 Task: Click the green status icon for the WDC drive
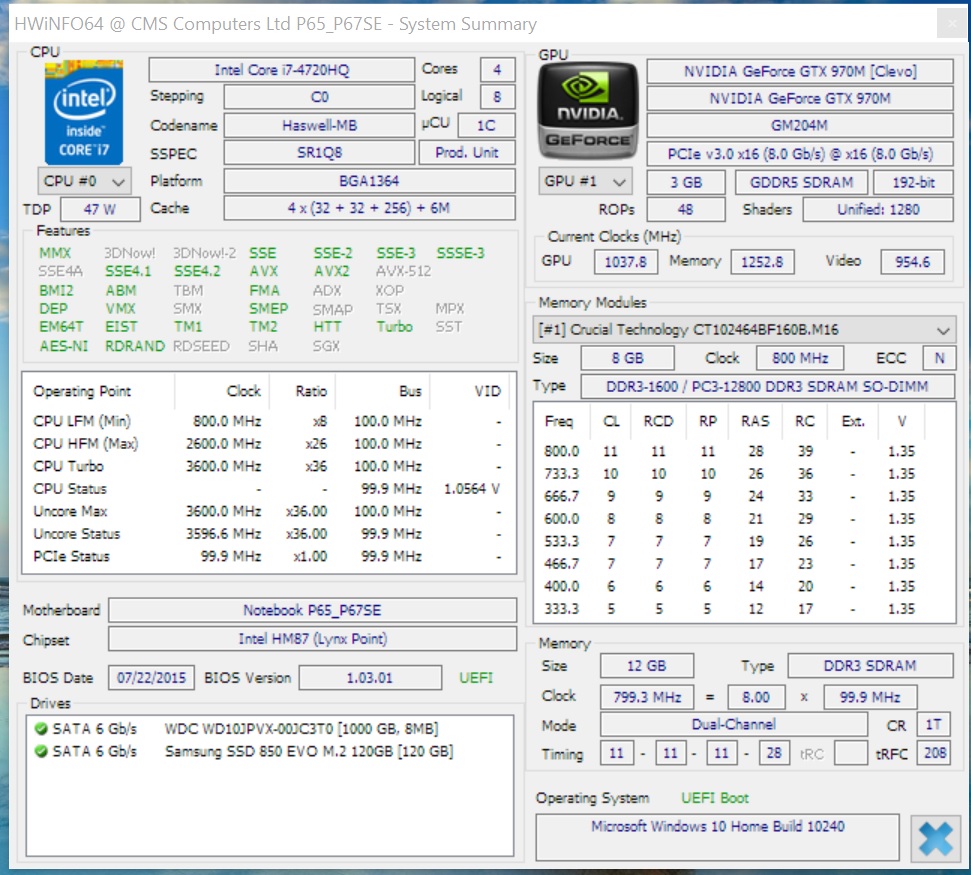click(x=41, y=729)
